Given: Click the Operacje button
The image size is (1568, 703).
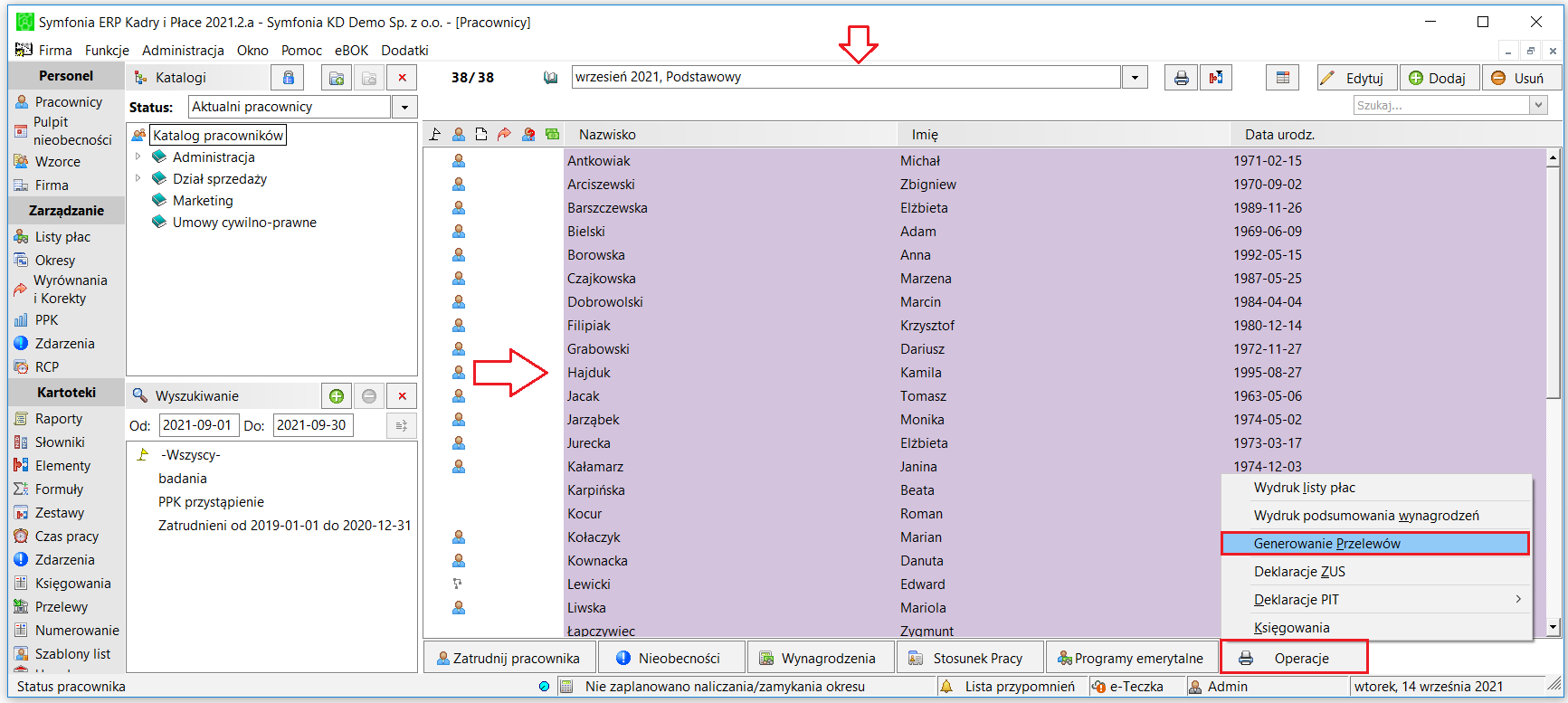Looking at the screenshot, I should click(x=1294, y=658).
